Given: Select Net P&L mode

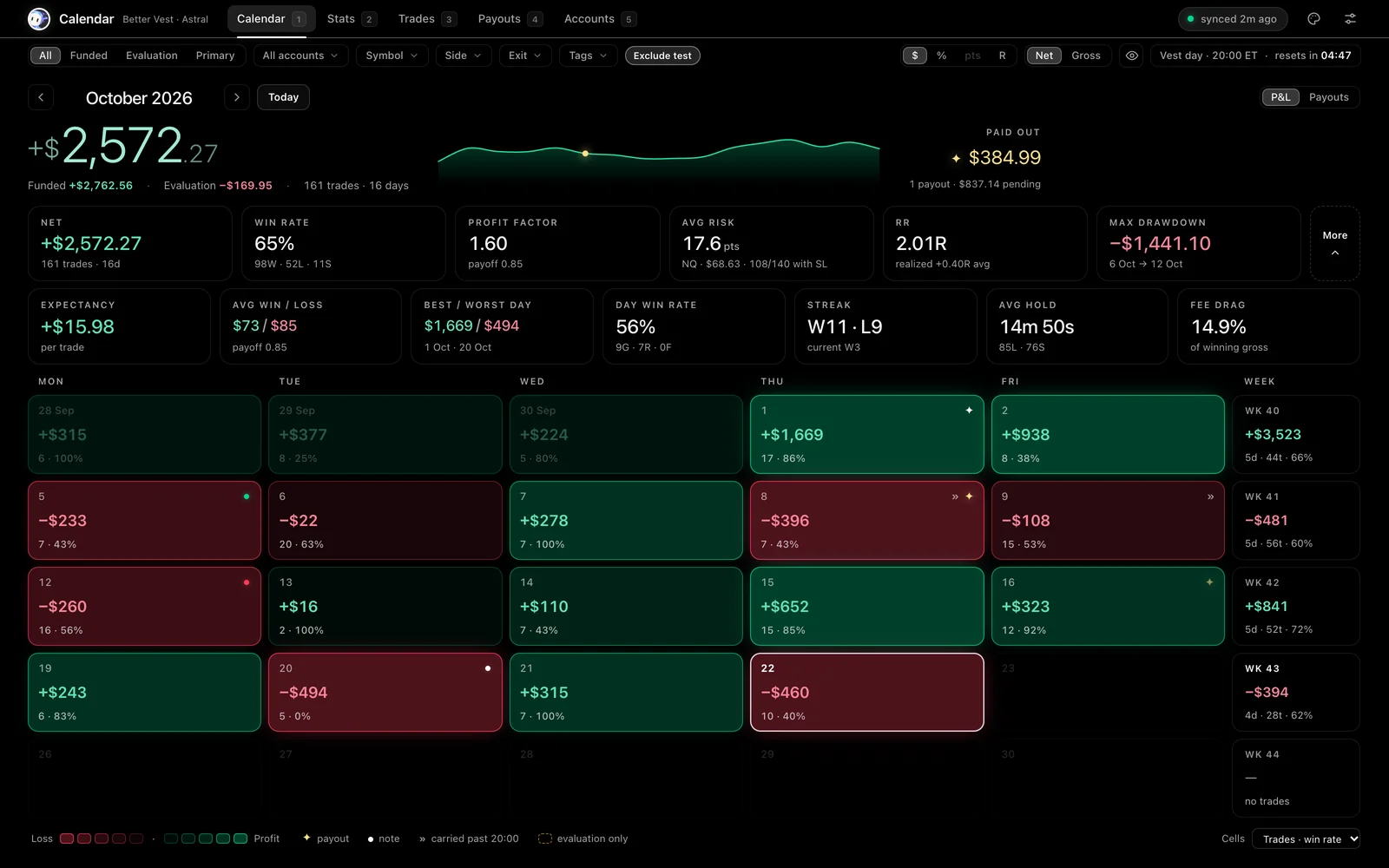Looking at the screenshot, I should click(x=1044, y=56).
